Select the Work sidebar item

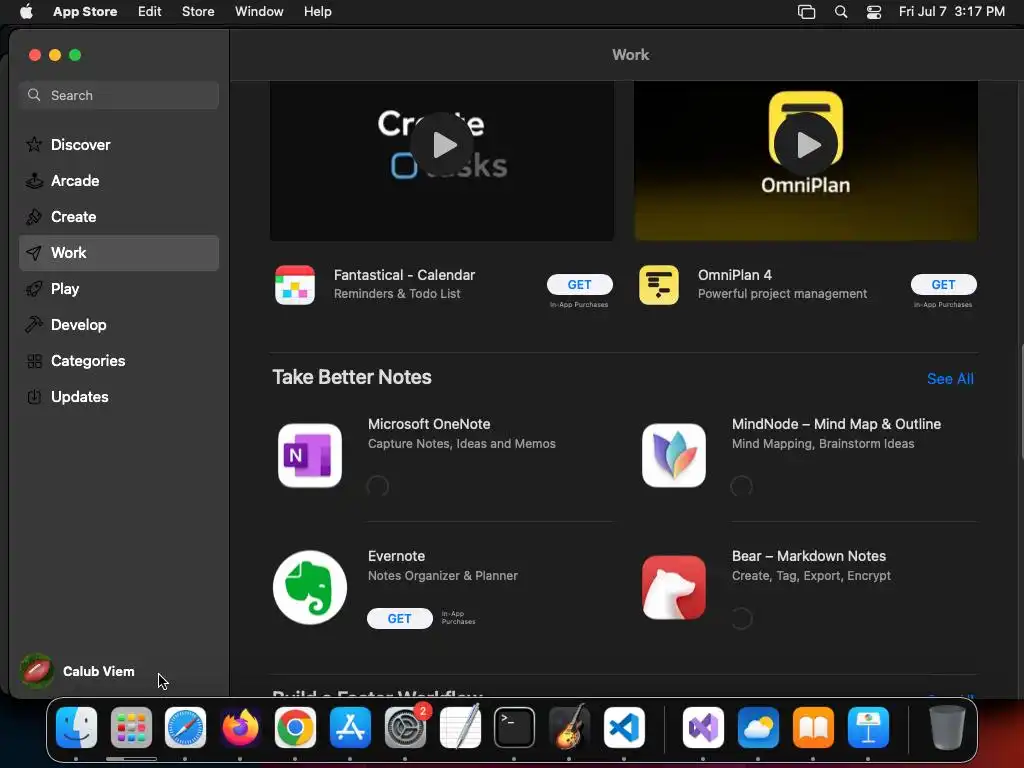point(119,253)
